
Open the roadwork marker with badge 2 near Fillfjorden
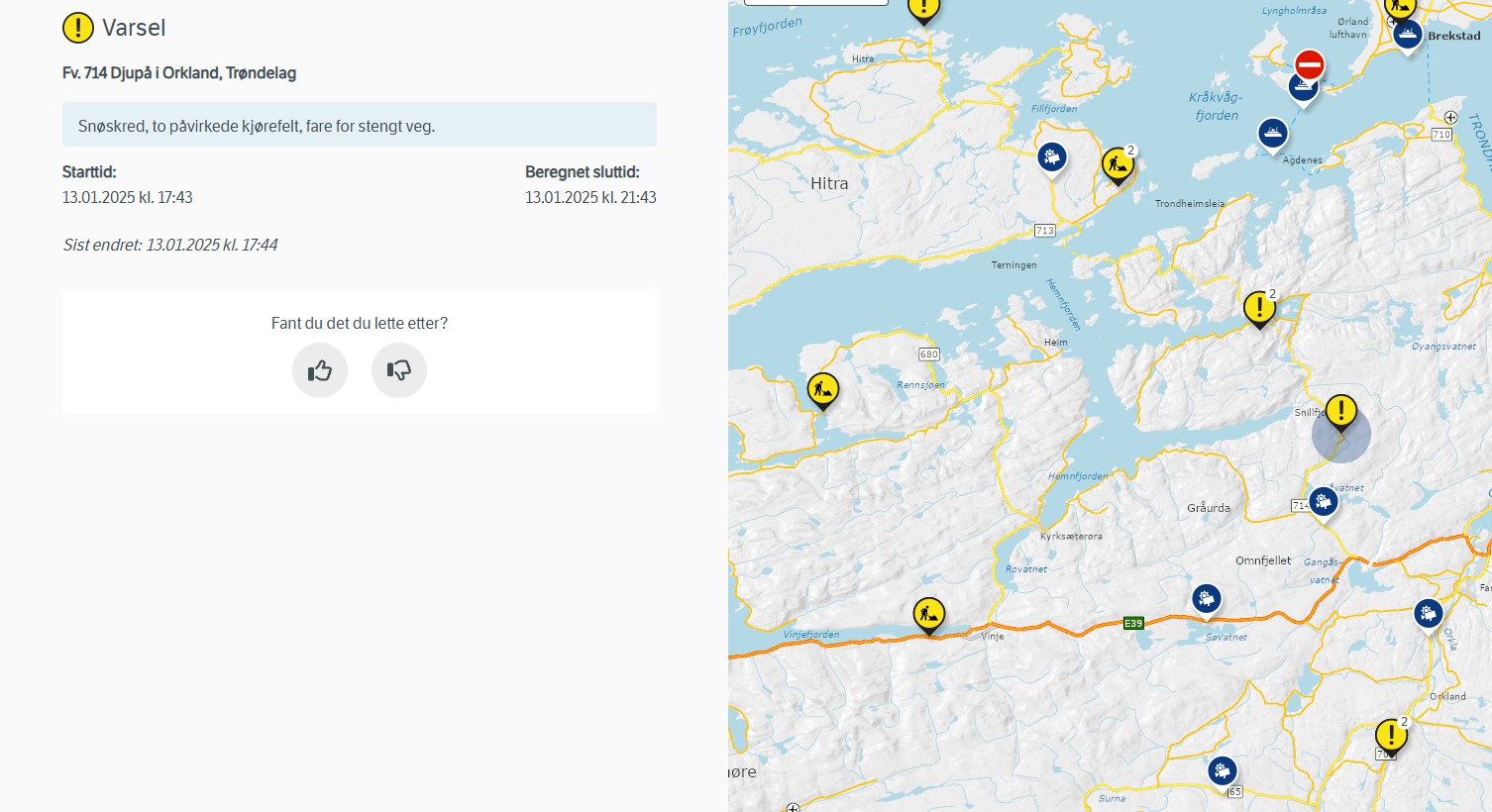click(x=1118, y=164)
